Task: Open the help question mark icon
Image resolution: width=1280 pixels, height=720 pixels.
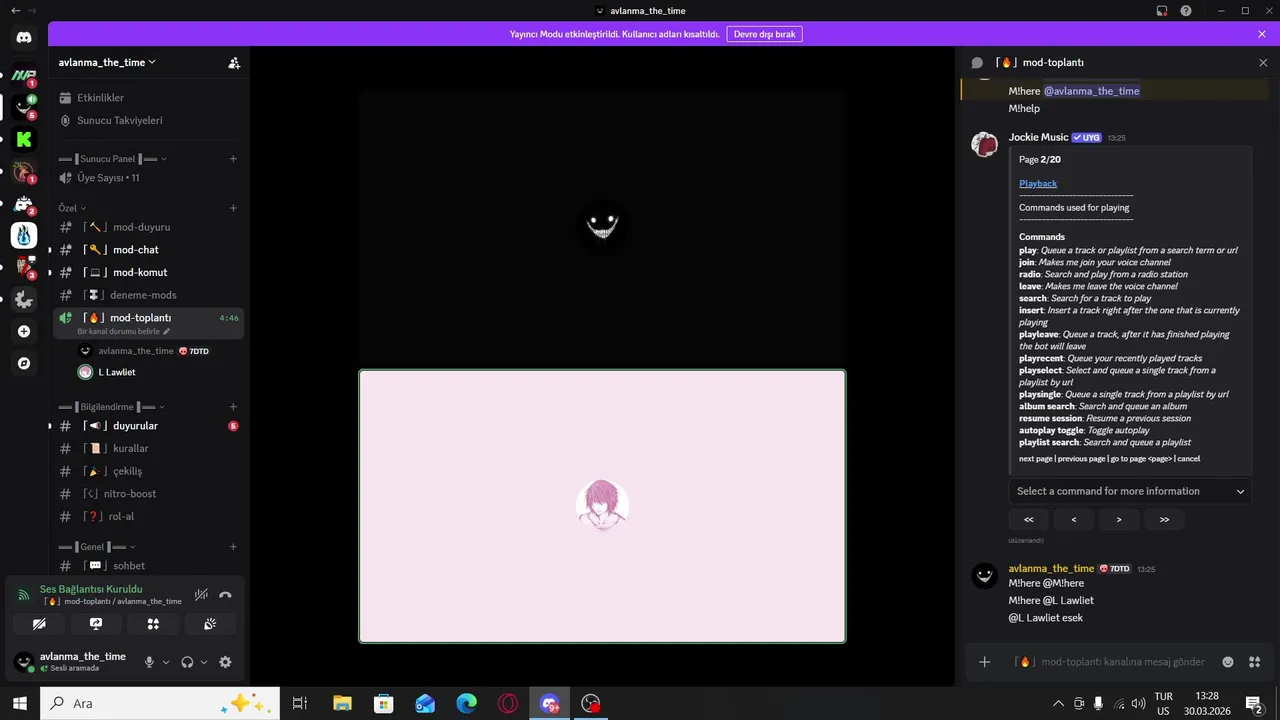Action: [x=1186, y=10]
